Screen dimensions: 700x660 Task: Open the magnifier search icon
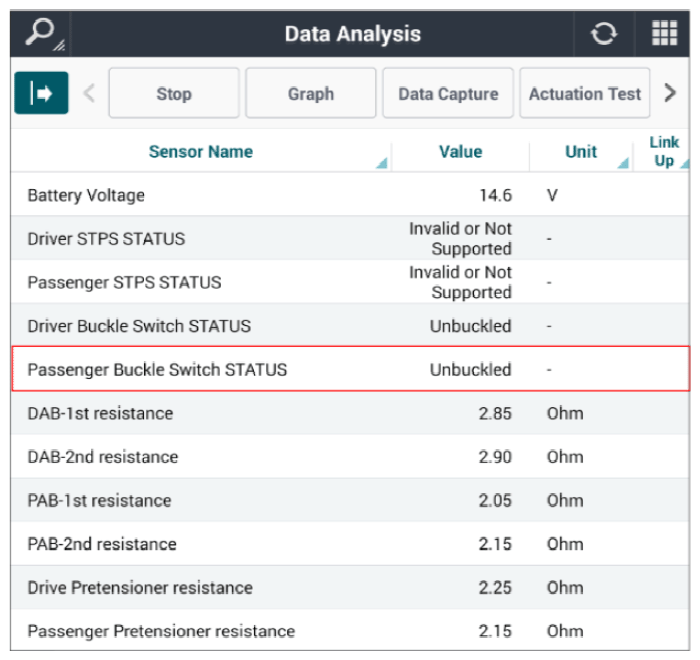pos(41,33)
